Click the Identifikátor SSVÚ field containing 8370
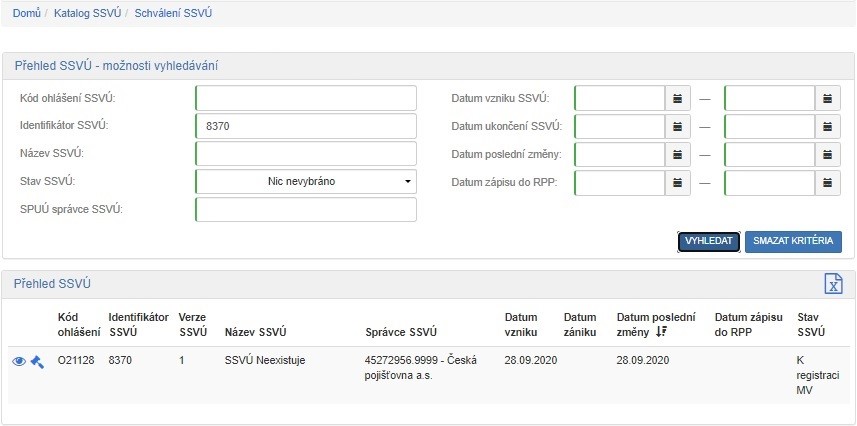Screen dimensions: 857x426 tap(305, 126)
